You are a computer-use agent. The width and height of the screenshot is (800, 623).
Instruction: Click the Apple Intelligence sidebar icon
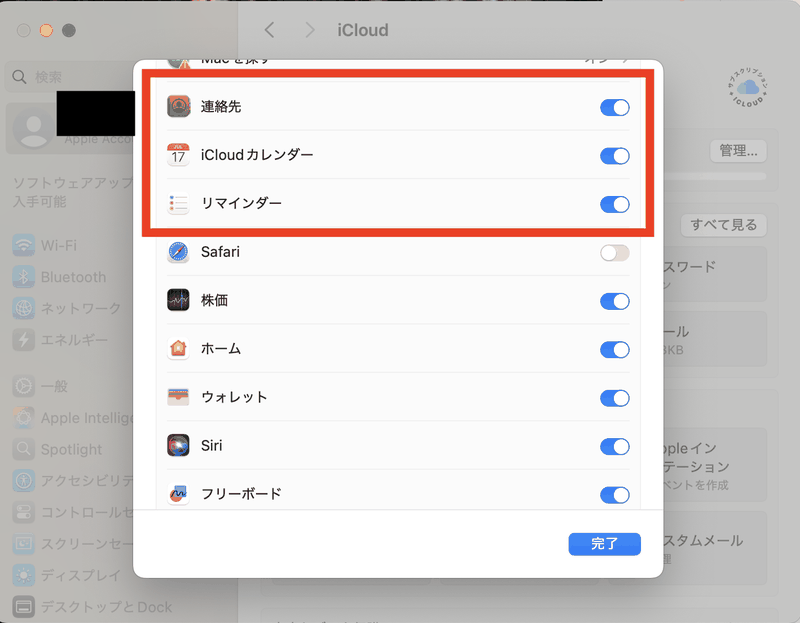tap(23, 418)
